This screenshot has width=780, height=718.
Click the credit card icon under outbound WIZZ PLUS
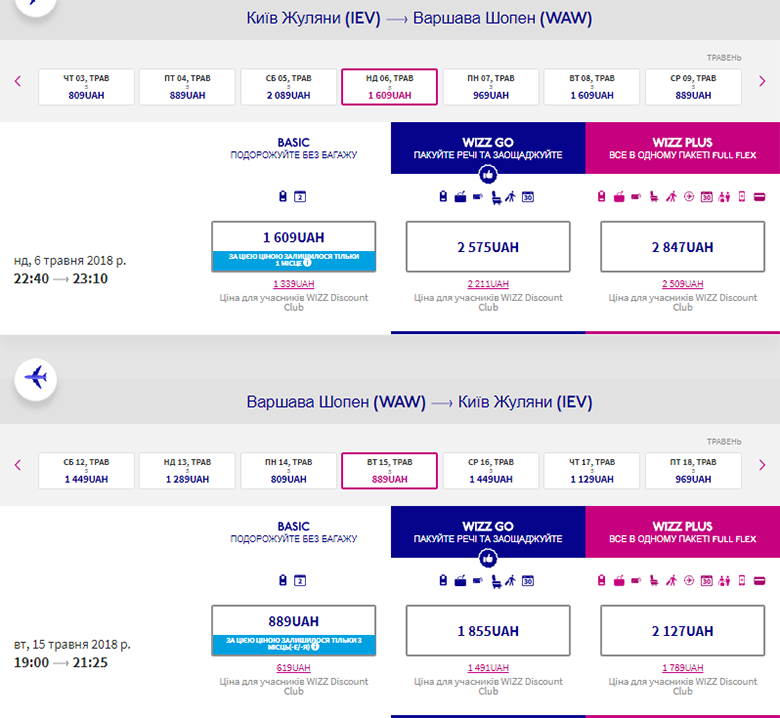pyautogui.click(x=759, y=196)
